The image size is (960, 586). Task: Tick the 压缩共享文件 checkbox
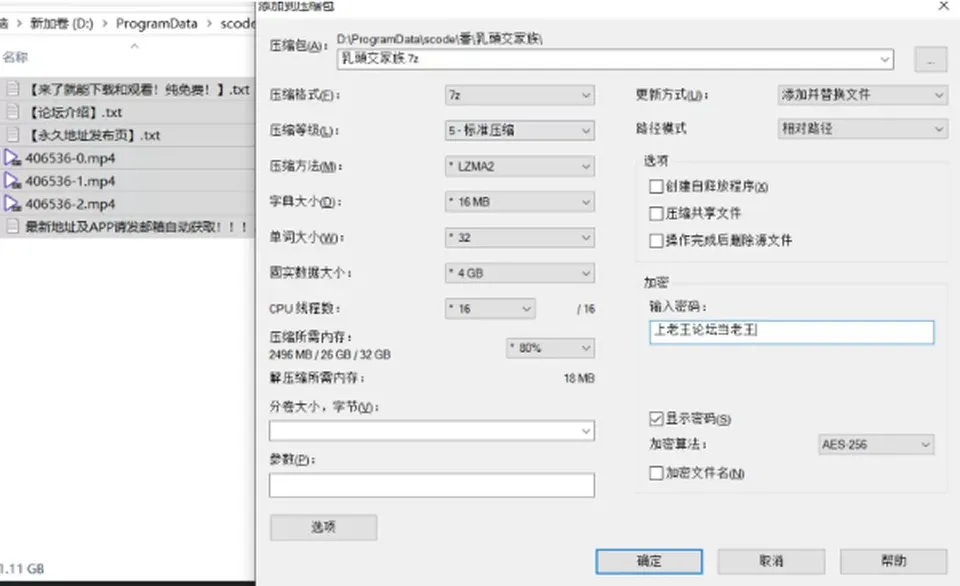656,213
